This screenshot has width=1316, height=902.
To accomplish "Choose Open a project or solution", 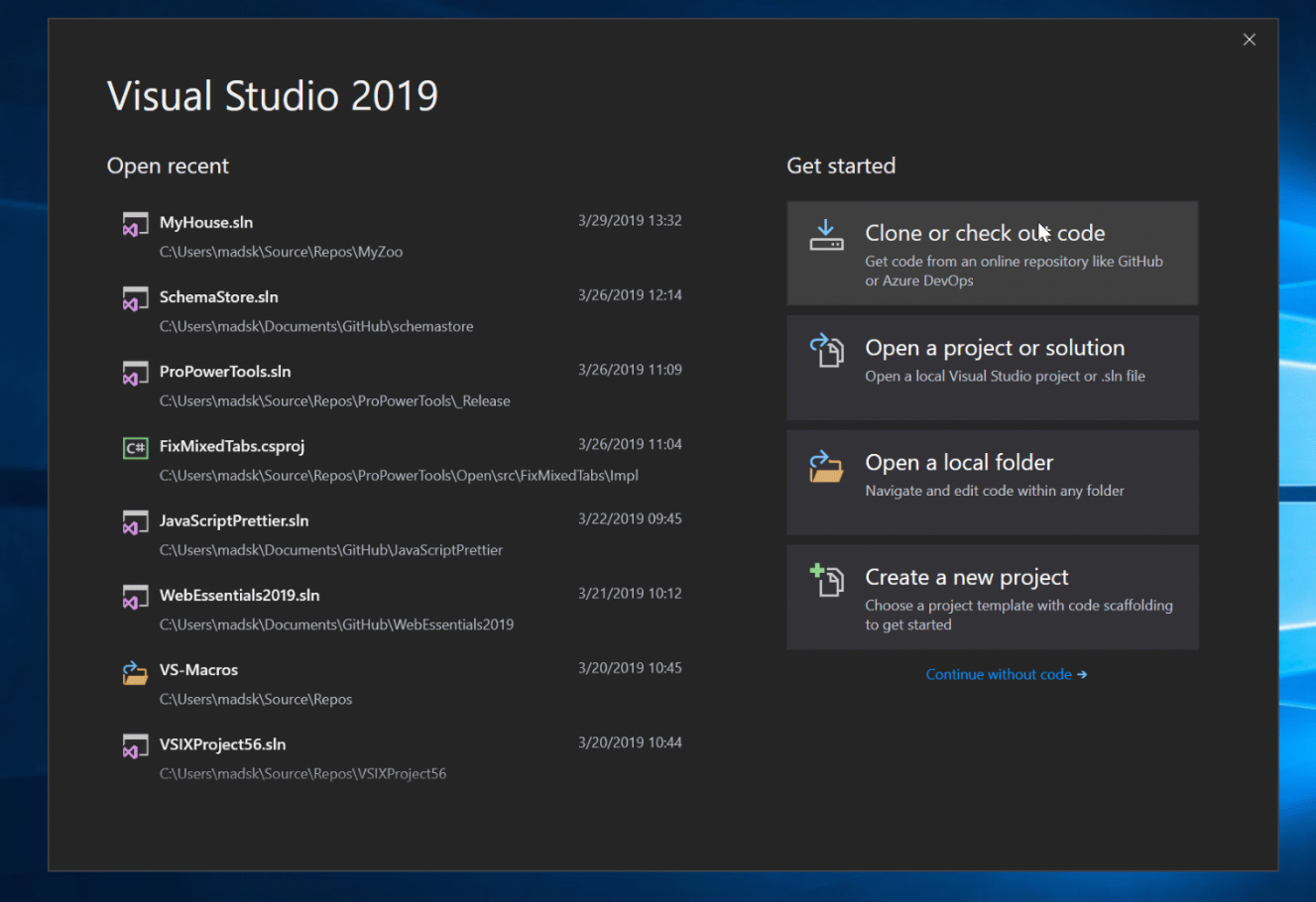I will coord(993,368).
